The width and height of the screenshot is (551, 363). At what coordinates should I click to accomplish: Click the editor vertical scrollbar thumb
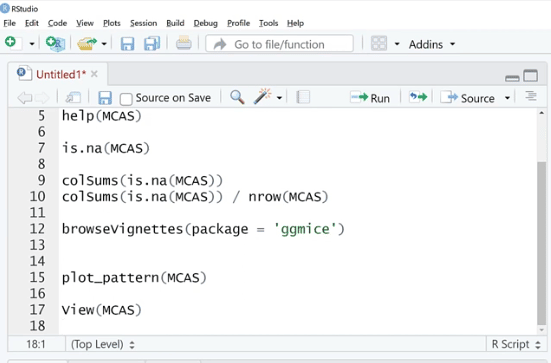542,243
